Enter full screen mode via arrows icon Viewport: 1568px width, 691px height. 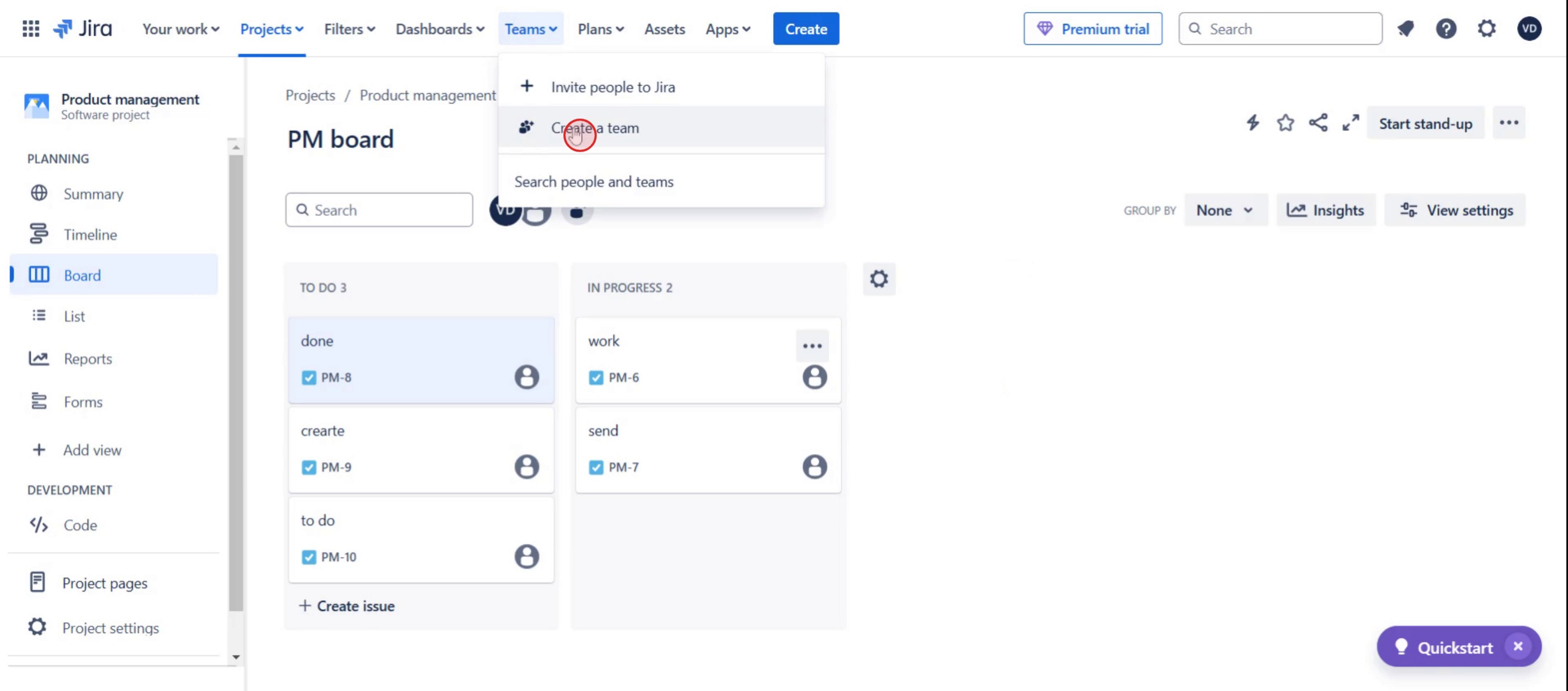coord(1351,123)
